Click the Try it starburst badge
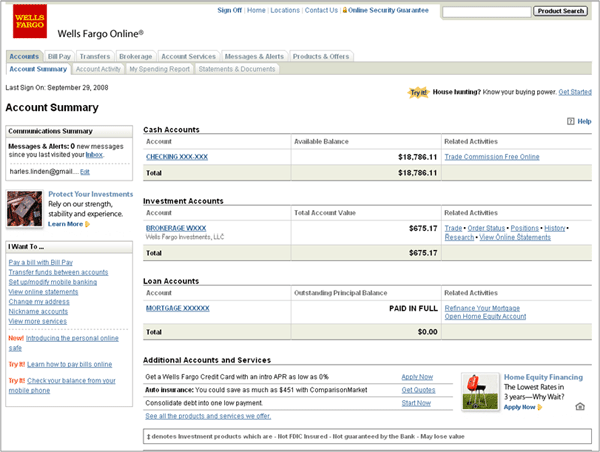 pos(418,92)
